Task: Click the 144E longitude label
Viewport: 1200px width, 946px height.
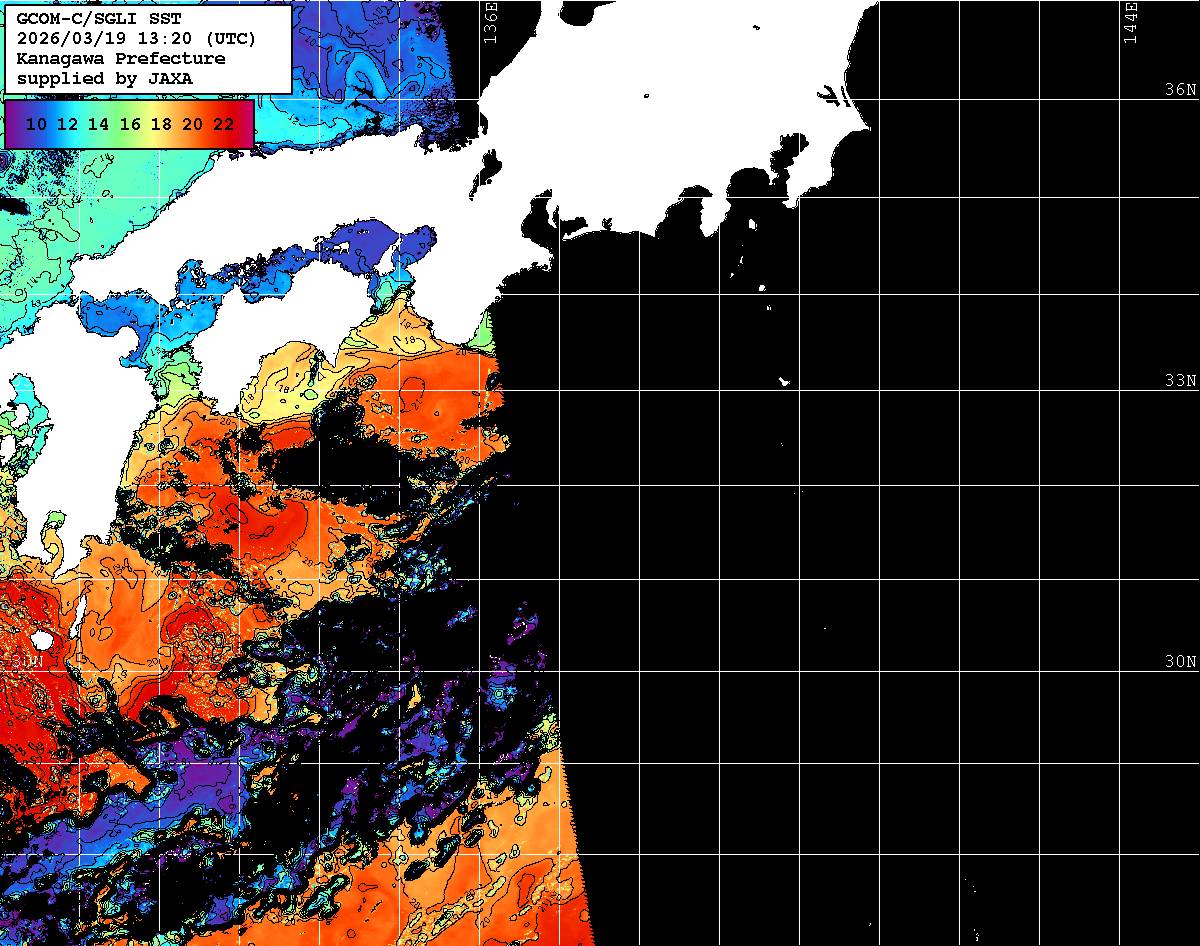Action: pos(1130,22)
